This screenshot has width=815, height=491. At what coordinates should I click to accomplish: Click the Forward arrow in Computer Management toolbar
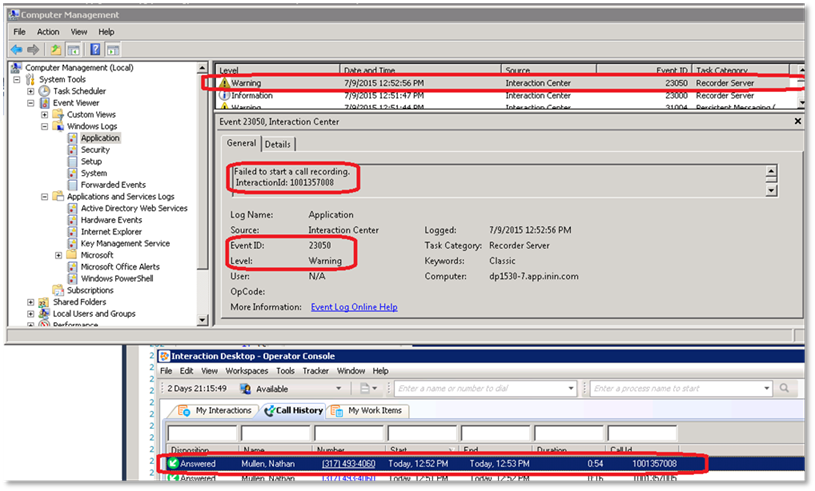pyautogui.click(x=33, y=50)
